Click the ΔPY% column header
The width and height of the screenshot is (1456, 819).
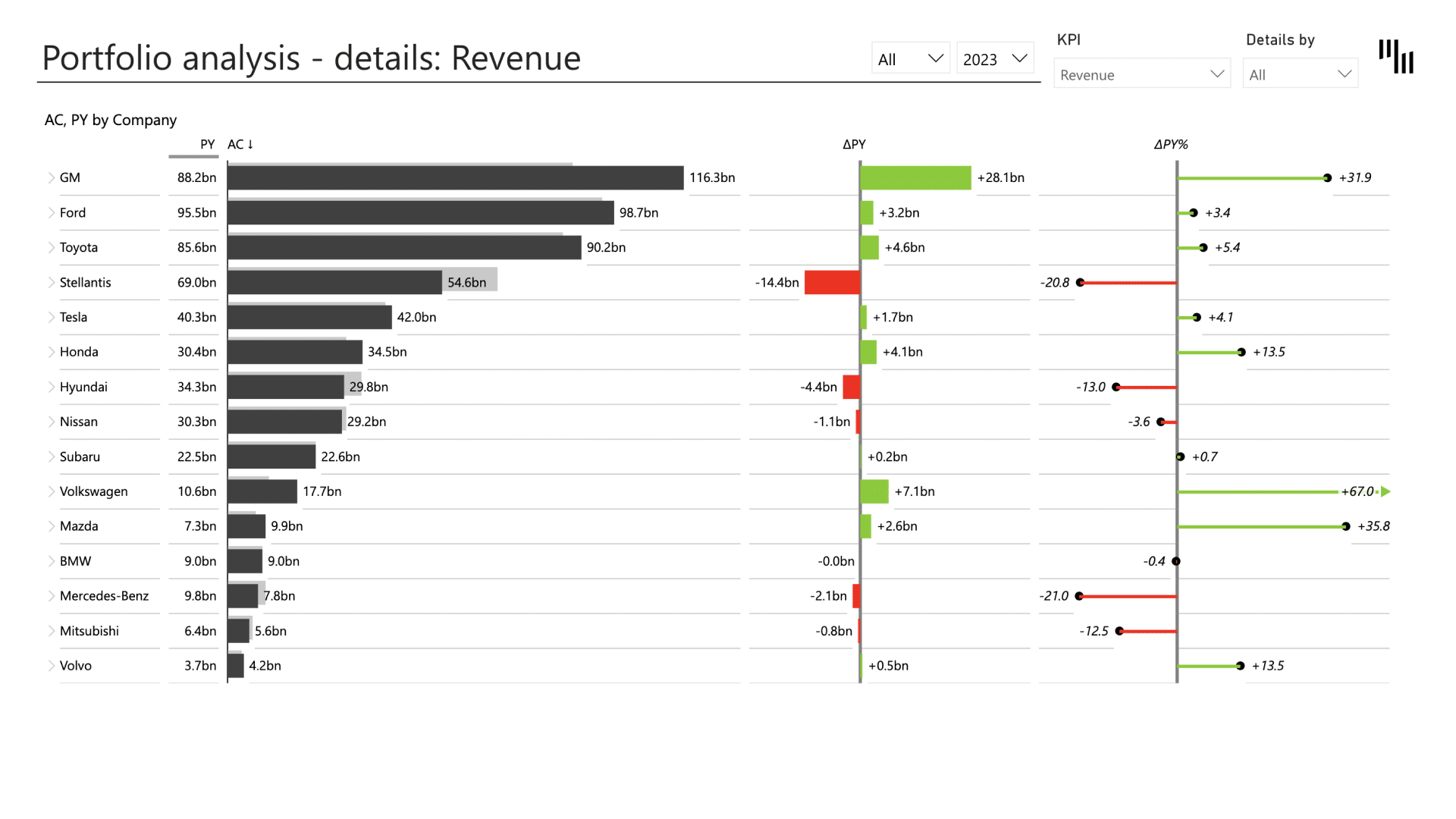point(1172,144)
